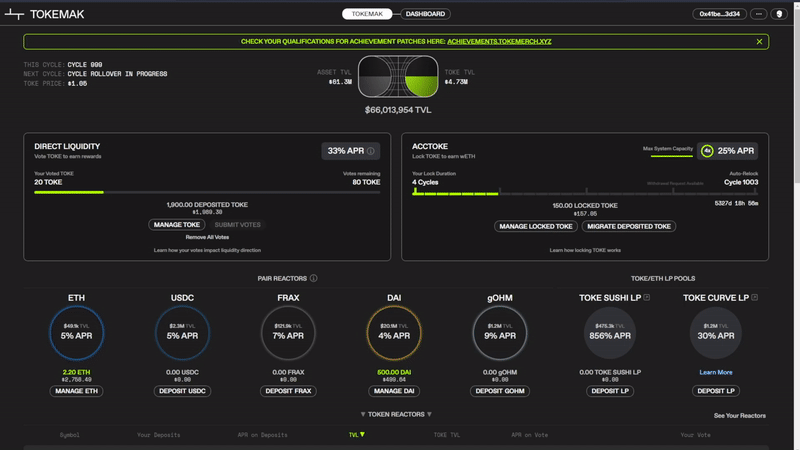Viewport: 800px width, 450px height.
Task: Sort the table by TVL column
Action: click(357, 435)
